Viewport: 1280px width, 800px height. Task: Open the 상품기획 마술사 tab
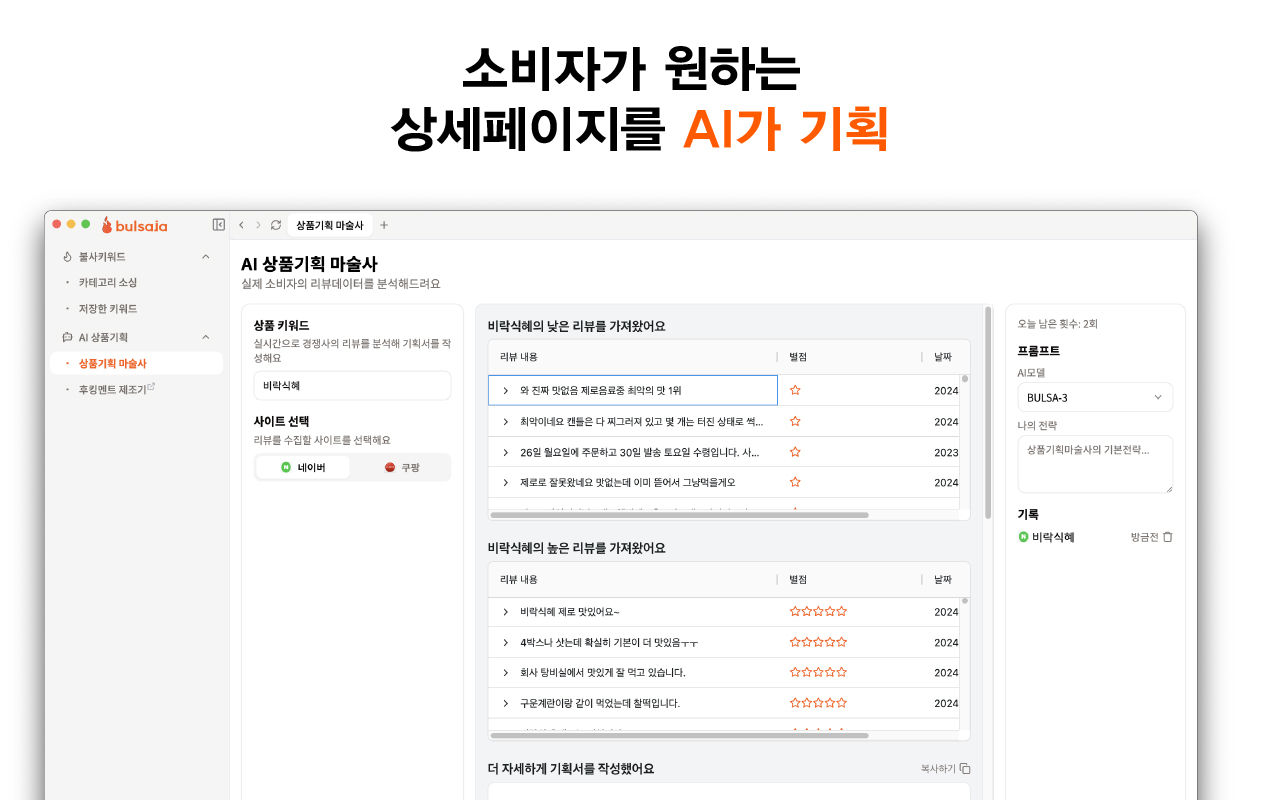click(x=330, y=225)
